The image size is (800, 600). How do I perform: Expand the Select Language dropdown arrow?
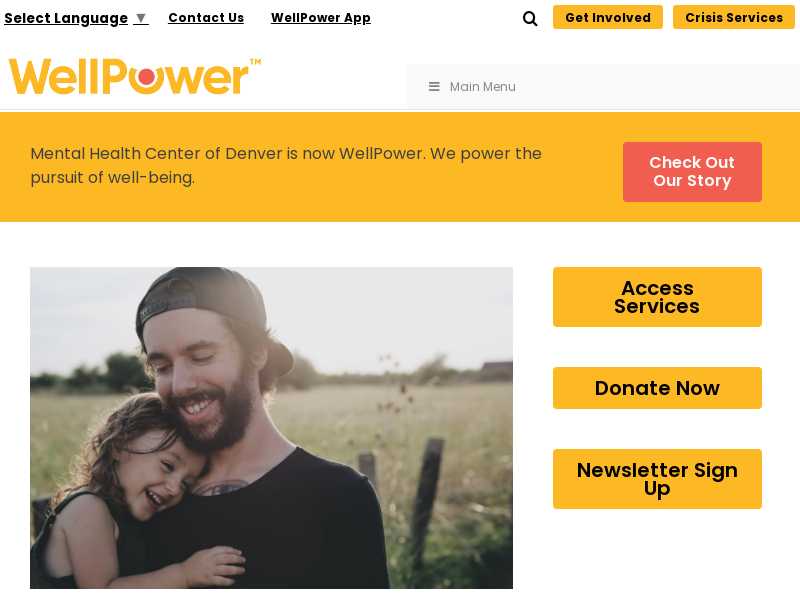click(141, 18)
